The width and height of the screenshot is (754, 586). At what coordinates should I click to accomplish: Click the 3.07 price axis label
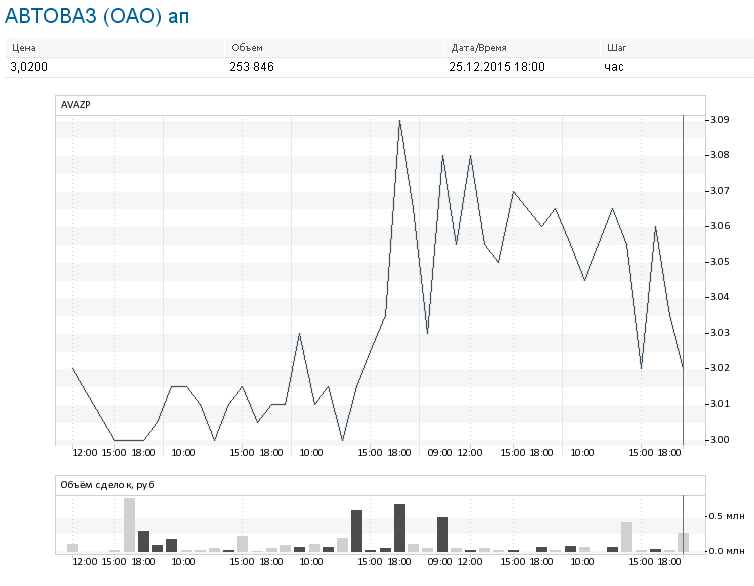(720, 191)
